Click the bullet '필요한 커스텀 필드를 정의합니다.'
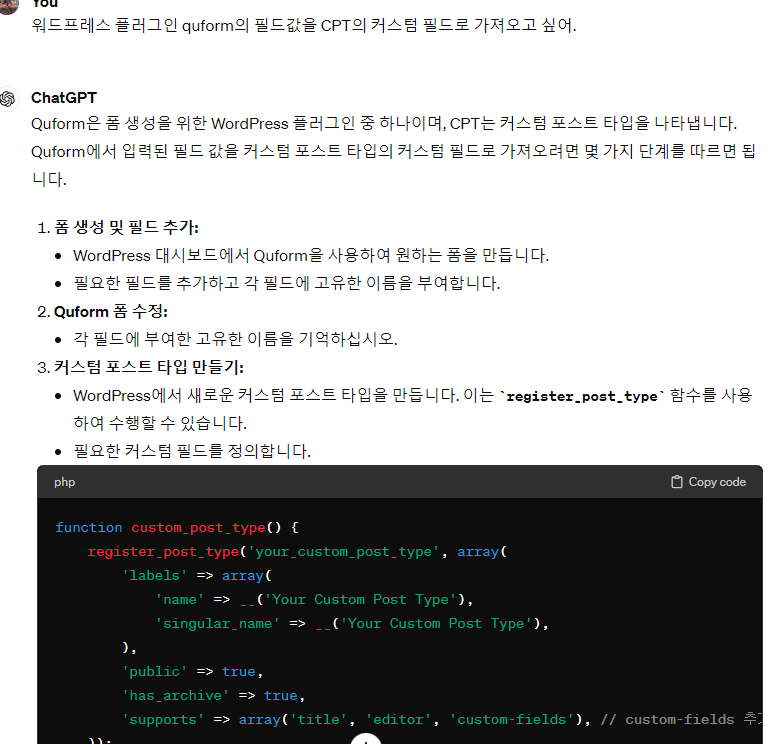Image resolution: width=784 pixels, height=744 pixels. (192, 452)
